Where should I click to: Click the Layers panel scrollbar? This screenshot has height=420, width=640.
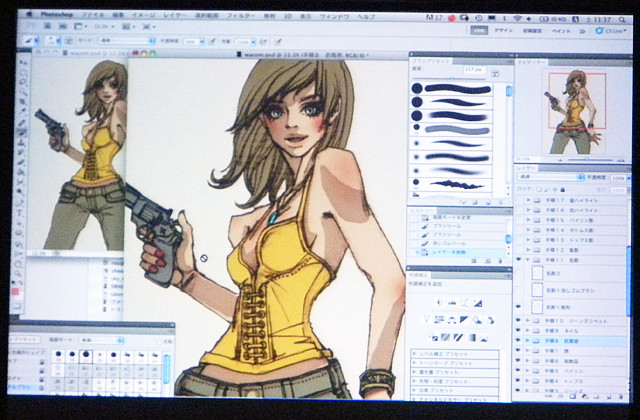629,282
